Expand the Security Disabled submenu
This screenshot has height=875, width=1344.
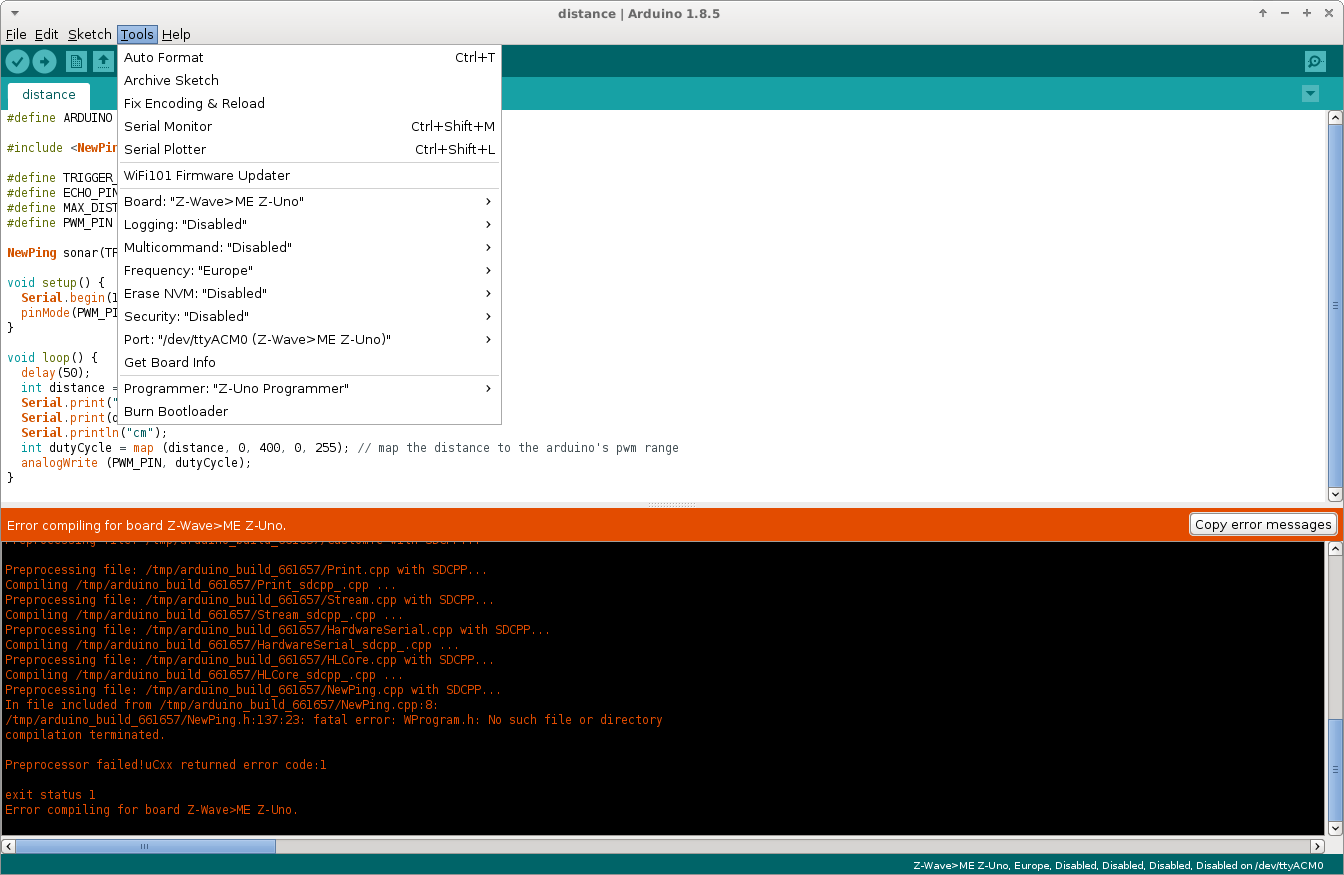(x=309, y=317)
